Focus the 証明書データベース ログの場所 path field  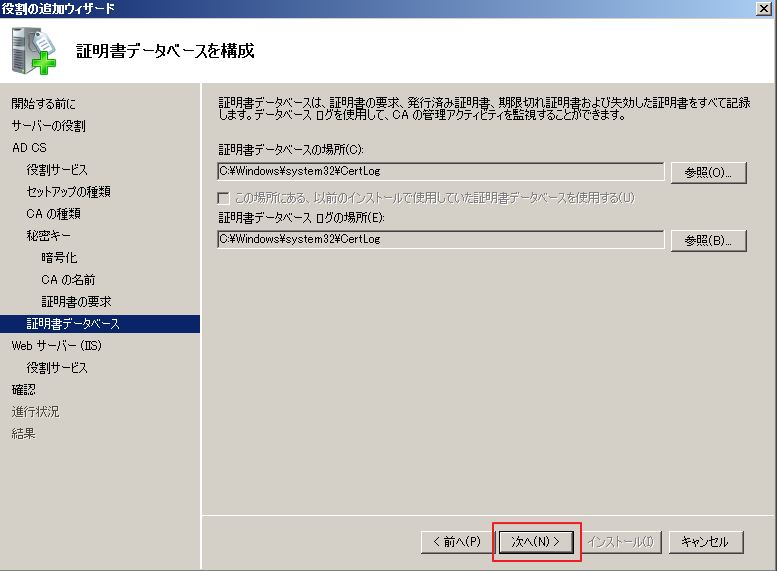441,239
